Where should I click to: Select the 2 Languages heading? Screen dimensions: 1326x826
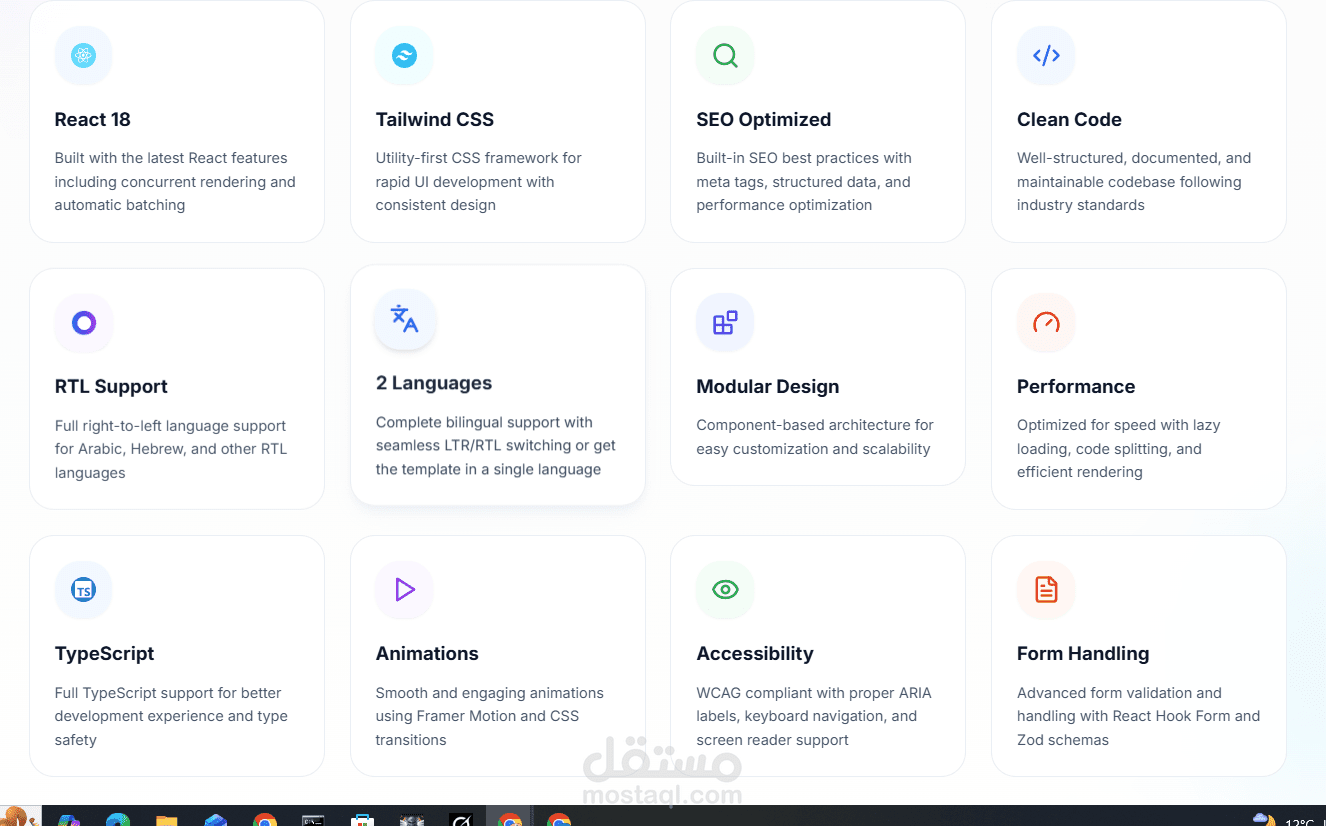click(434, 383)
